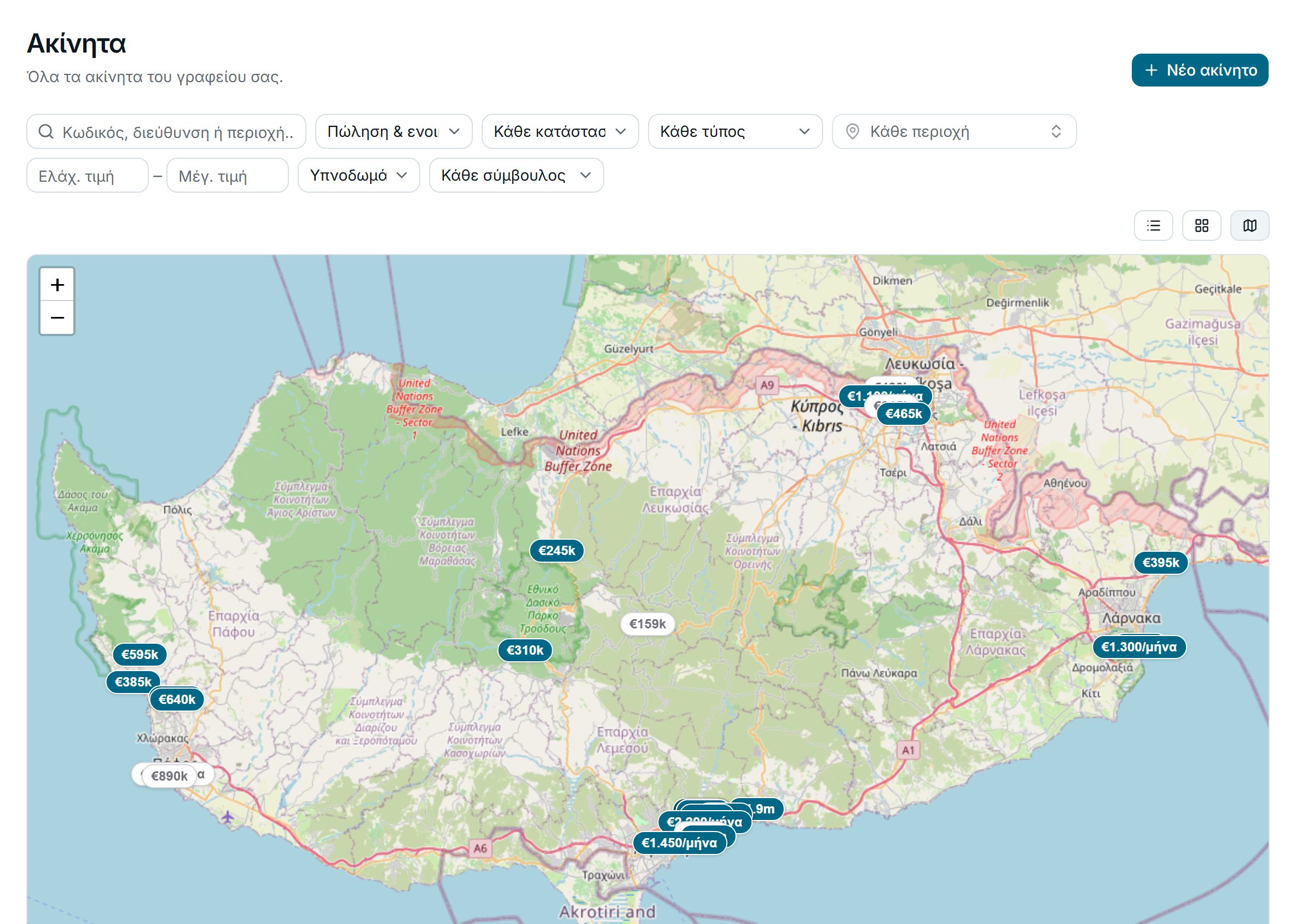Expand the Κάθε τύπος dropdown
The width and height of the screenshot is (1296, 924).
click(x=735, y=131)
